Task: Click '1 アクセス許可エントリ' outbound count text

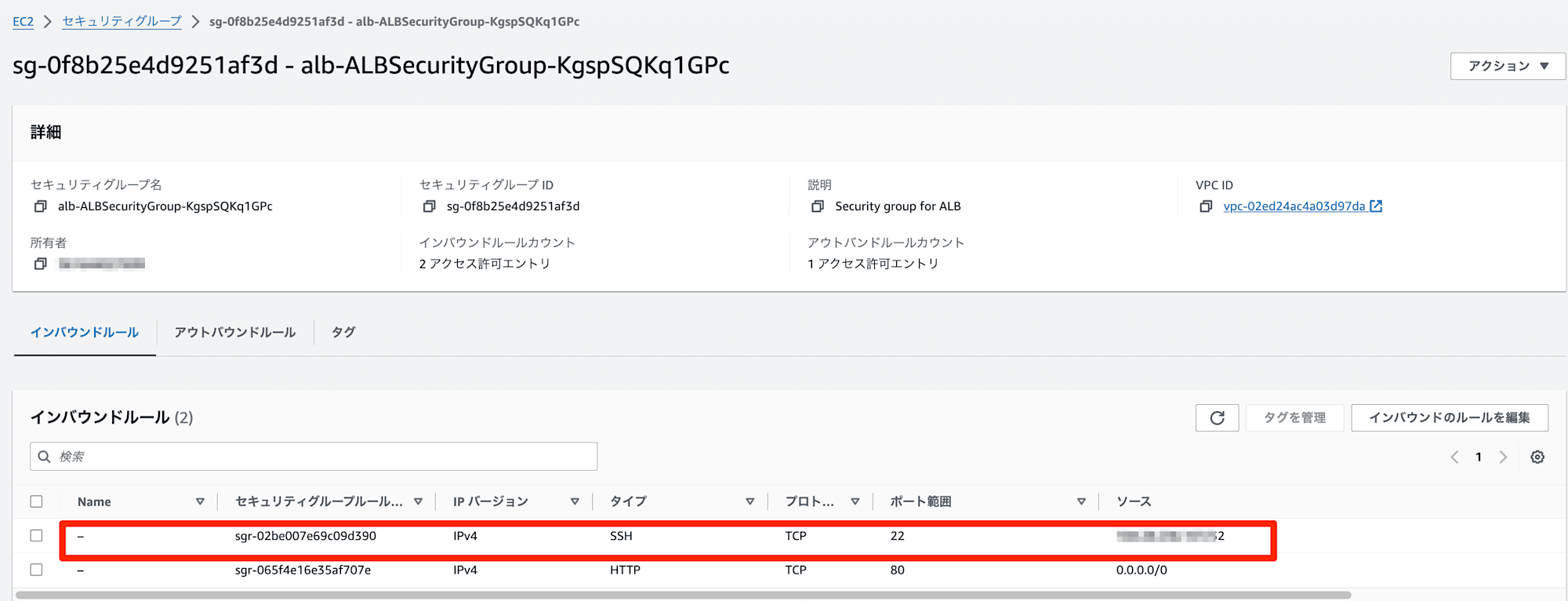Action: 873,264
